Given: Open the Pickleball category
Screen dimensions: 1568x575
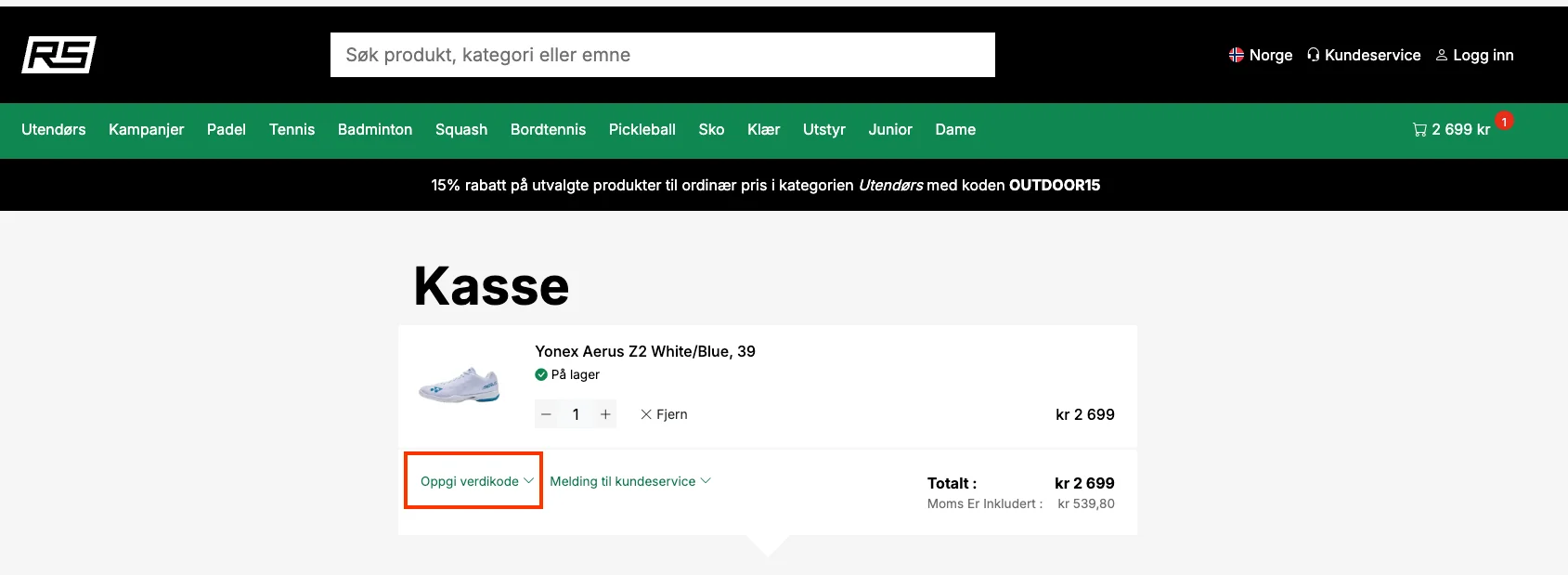Looking at the screenshot, I should (642, 130).
